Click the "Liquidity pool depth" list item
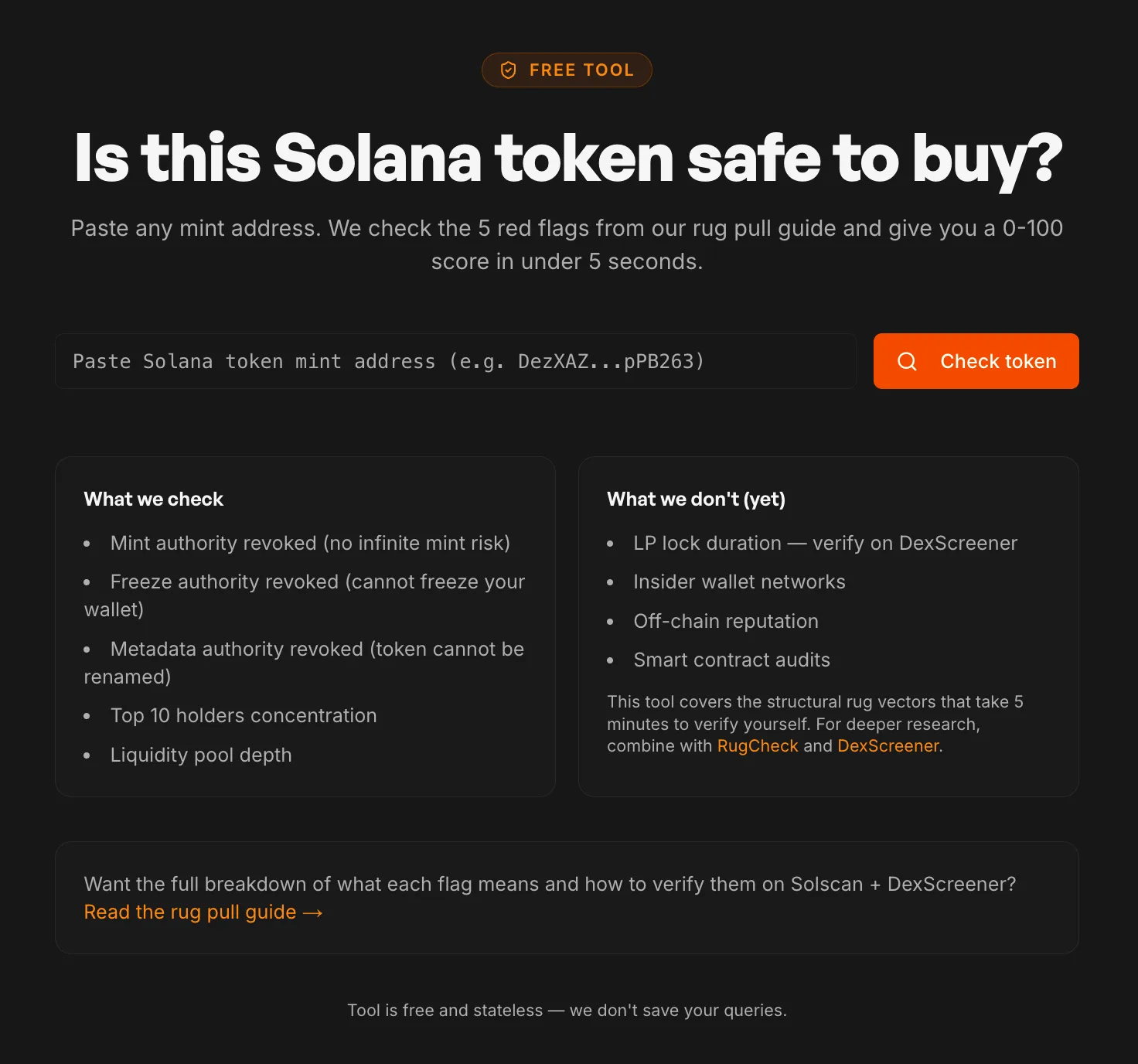Viewport: 1138px width, 1064px height. click(201, 755)
